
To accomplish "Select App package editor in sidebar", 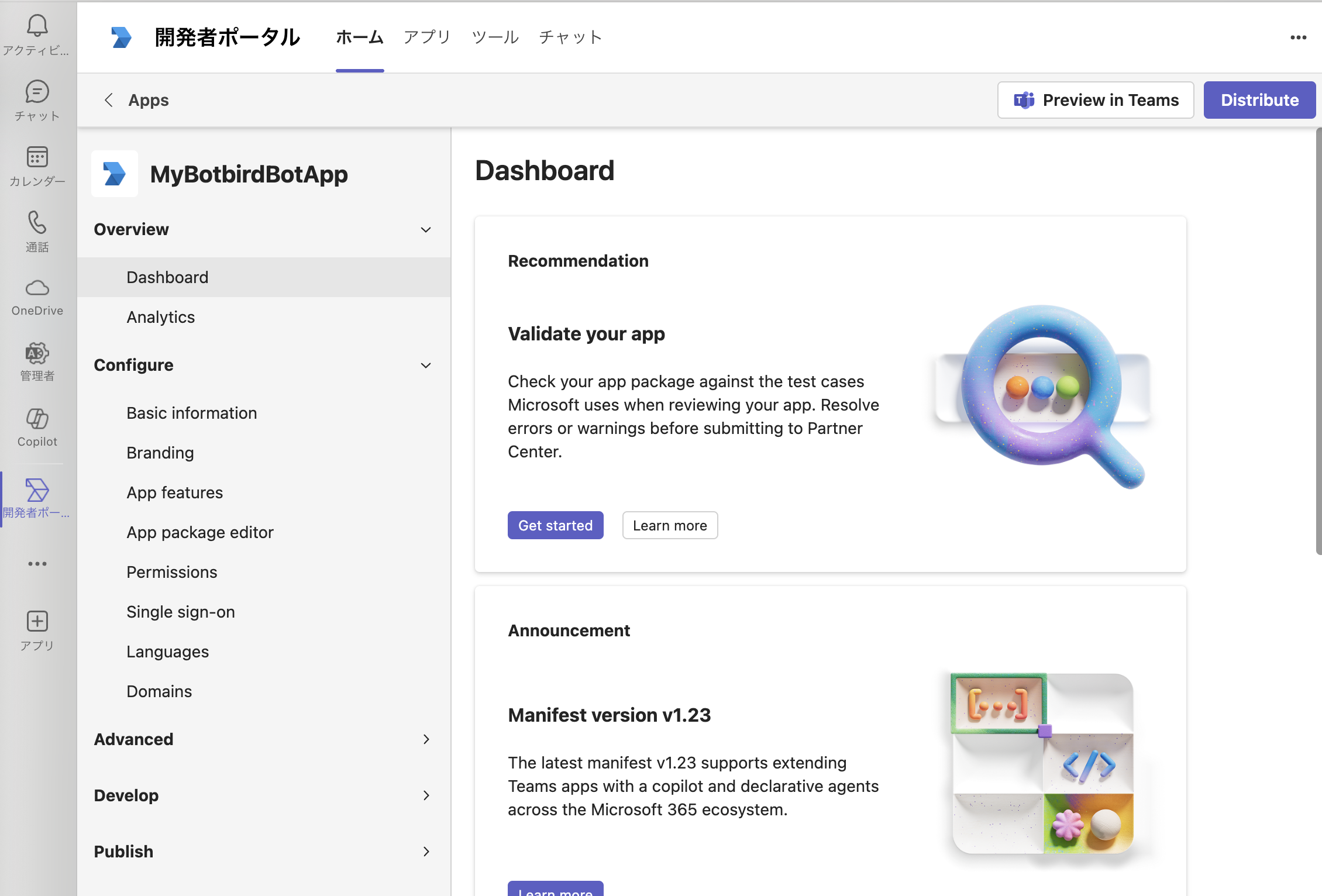I will click(200, 532).
